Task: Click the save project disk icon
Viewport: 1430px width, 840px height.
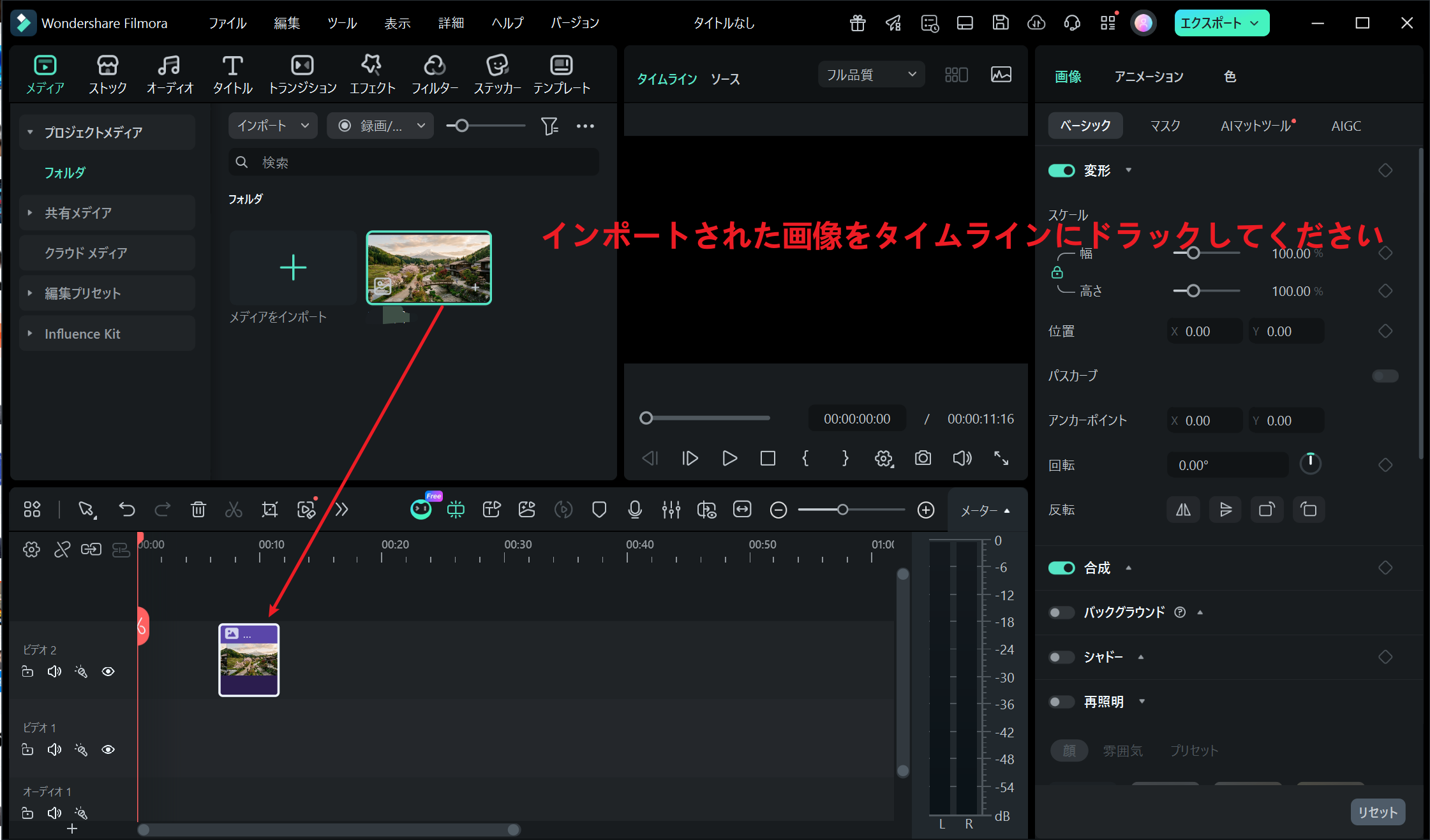Action: tap(1001, 23)
